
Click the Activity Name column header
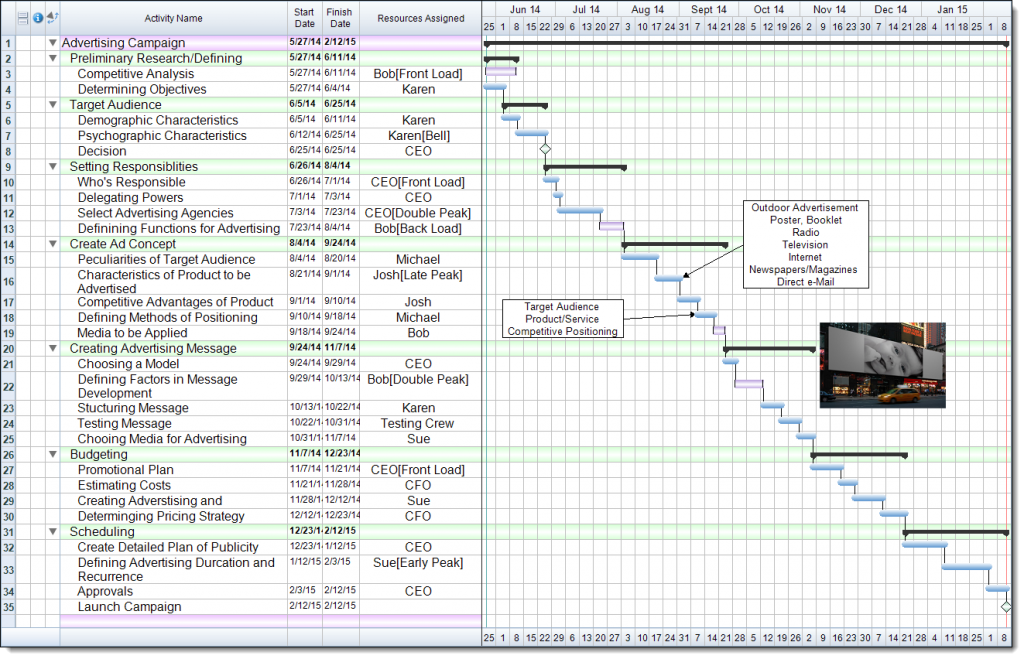pyautogui.click(x=174, y=17)
